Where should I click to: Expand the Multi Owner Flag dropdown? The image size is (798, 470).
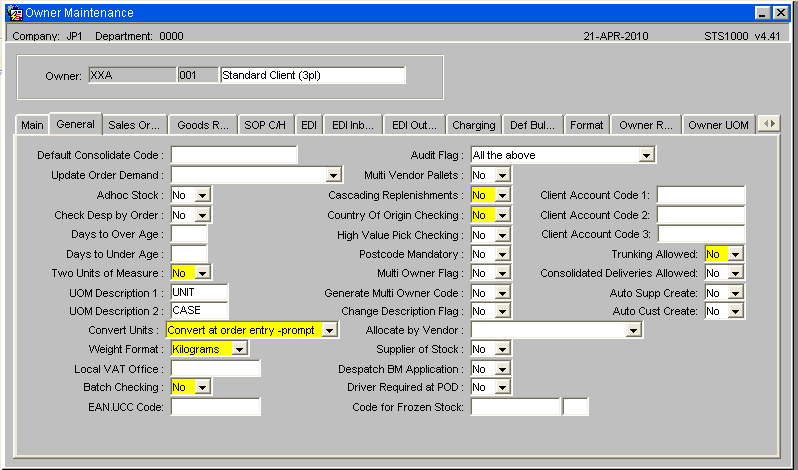(503, 274)
